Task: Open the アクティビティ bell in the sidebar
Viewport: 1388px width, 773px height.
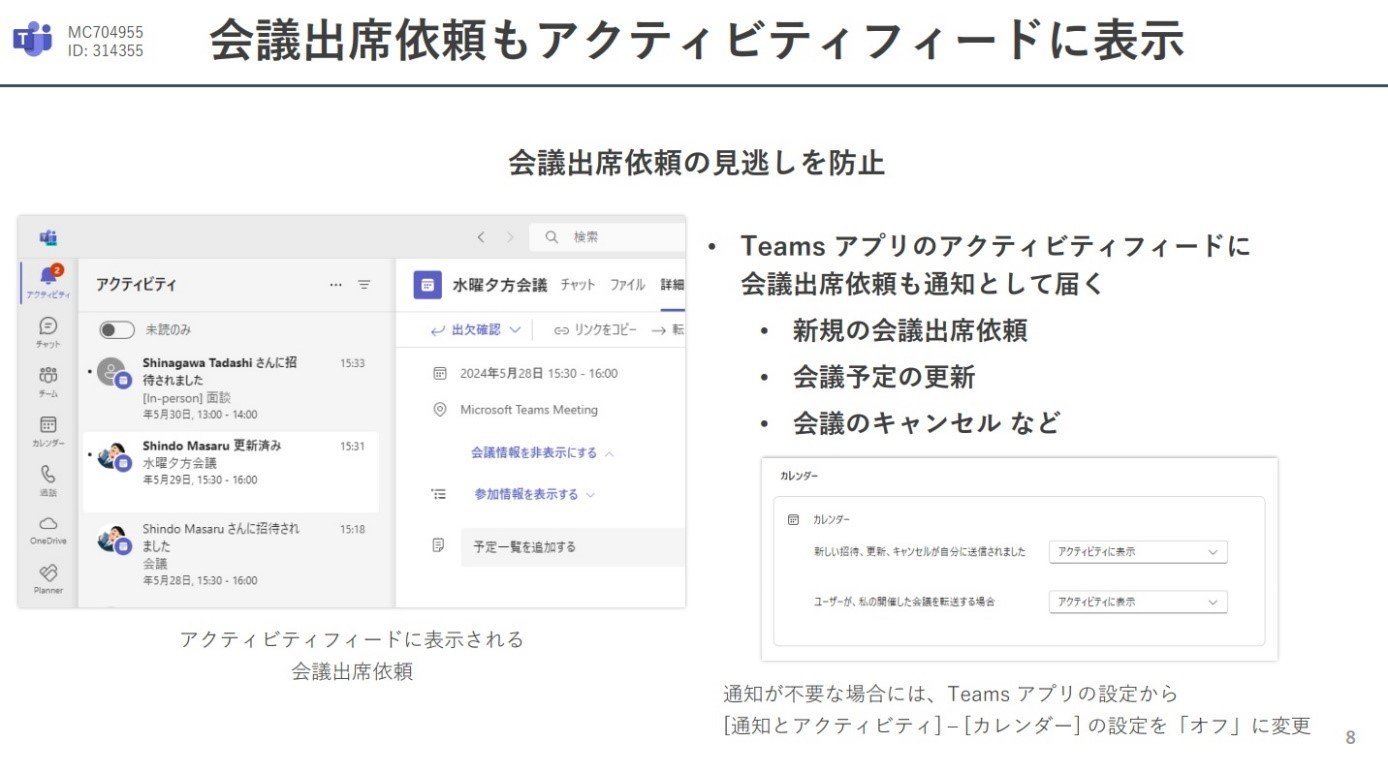Action: tap(48, 282)
